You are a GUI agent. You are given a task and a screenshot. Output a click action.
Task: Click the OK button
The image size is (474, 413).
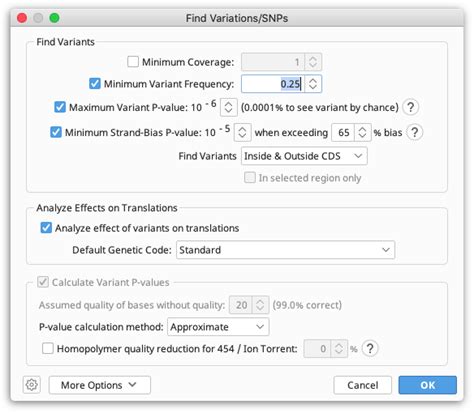(x=427, y=385)
